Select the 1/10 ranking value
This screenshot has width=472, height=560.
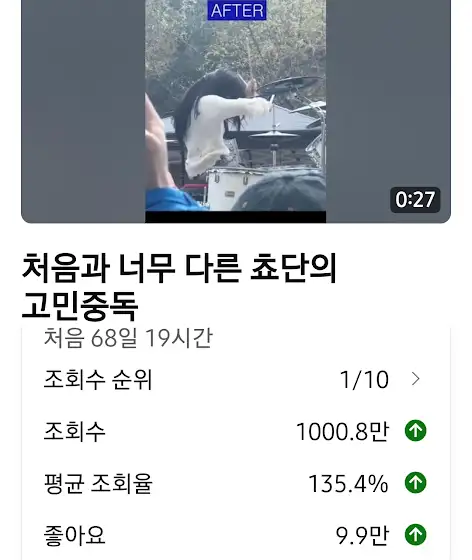[x=364, y=379]
